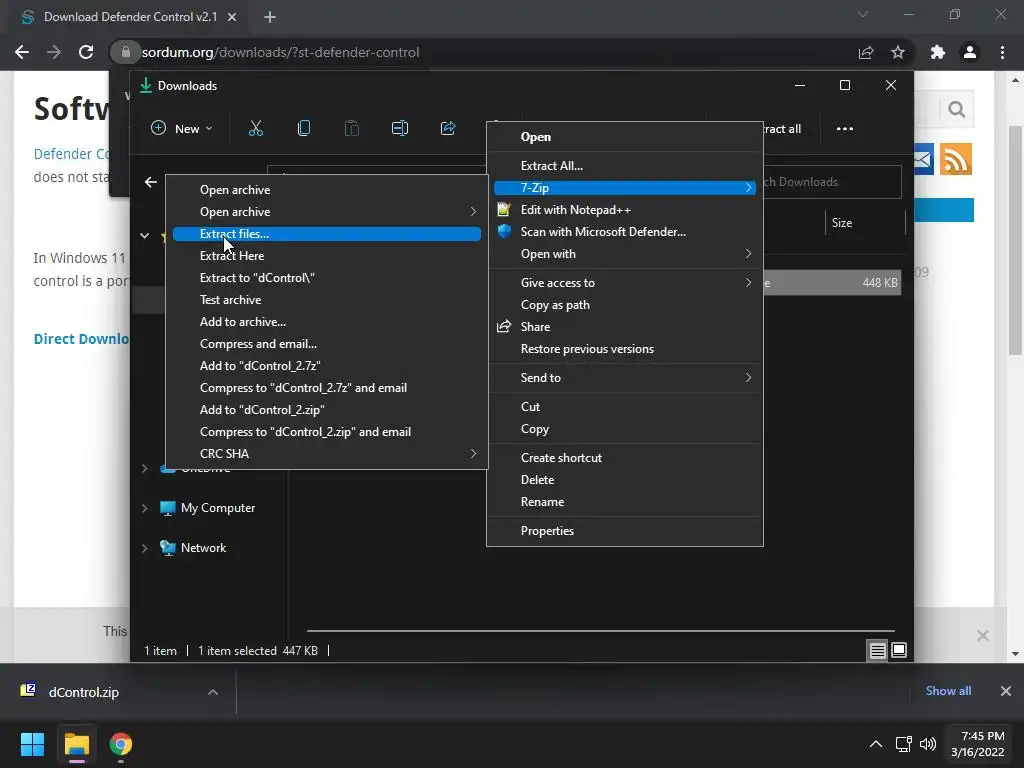This screenshot has width=1024, height=768.
Task: Click the Rename icon in Explorer toolbar
Action: point(400,129)
